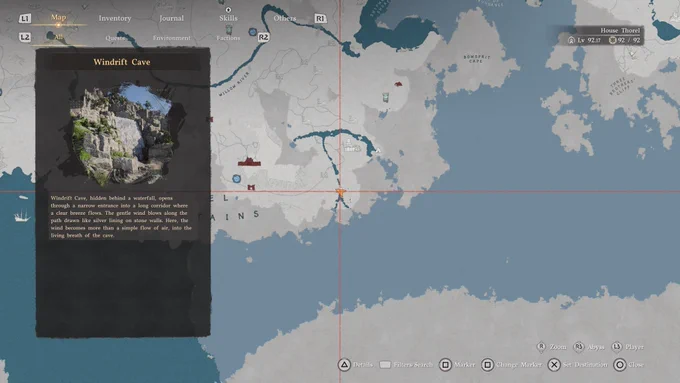Click the House Thorel label
Viewport: 680px width, 383px height.
620,30
